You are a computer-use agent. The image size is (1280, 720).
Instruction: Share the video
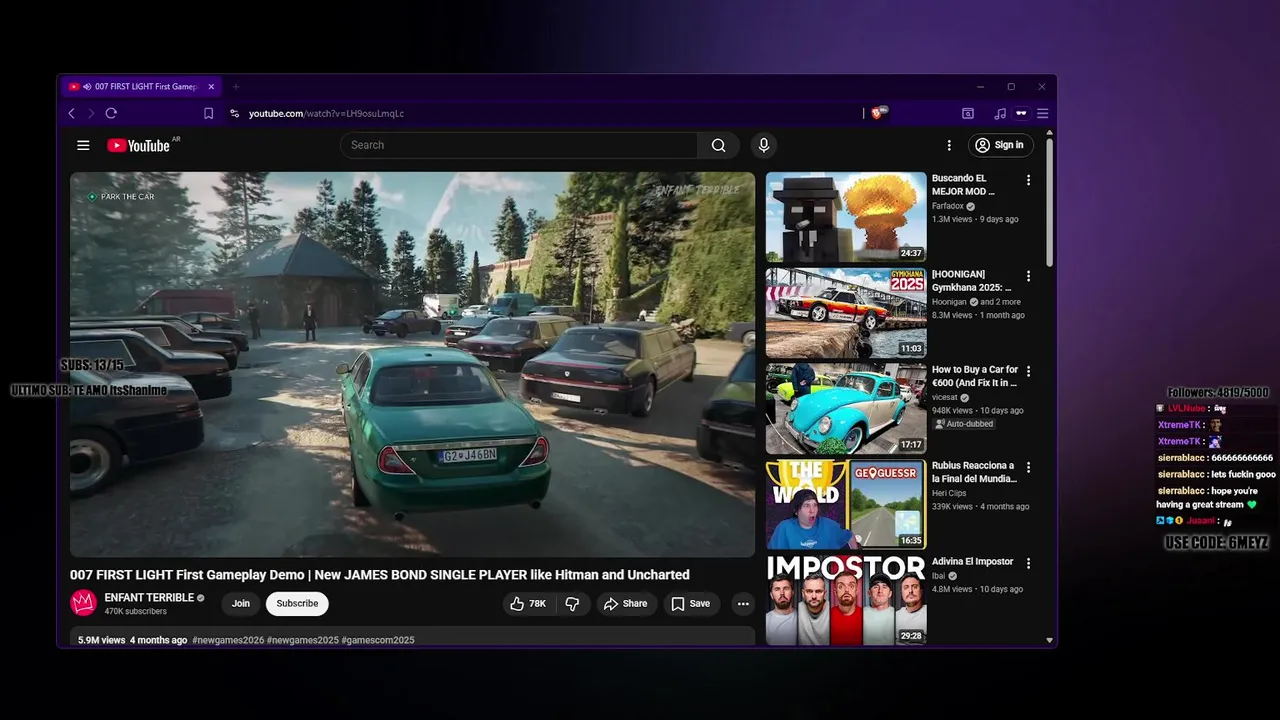coord(625,603)
